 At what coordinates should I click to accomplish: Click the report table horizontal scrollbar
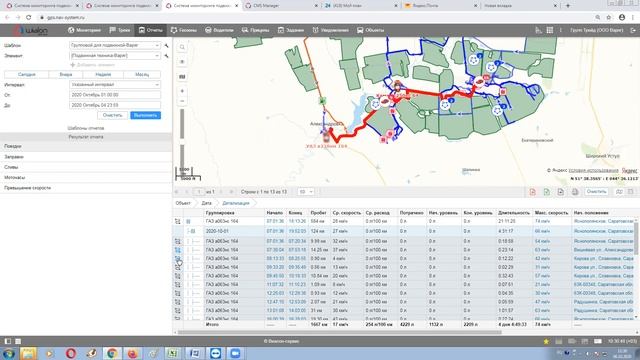(340, 332)
